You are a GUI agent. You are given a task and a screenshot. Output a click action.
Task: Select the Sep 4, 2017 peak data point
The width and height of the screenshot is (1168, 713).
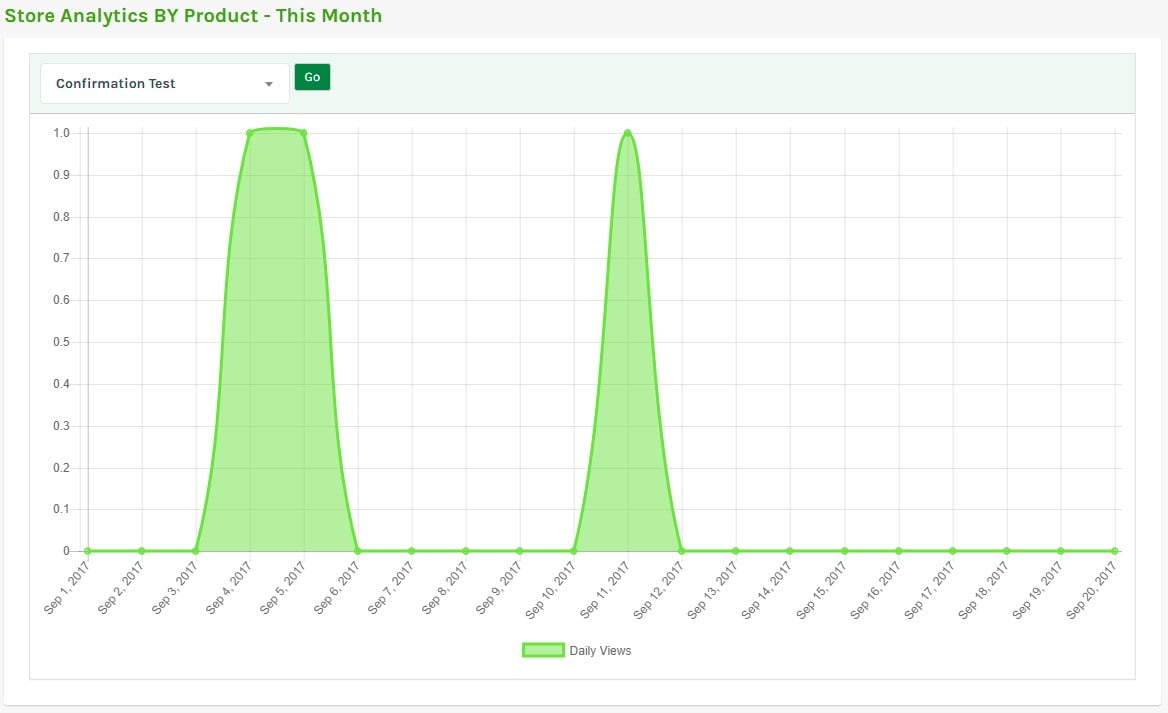tap(250, 133)
